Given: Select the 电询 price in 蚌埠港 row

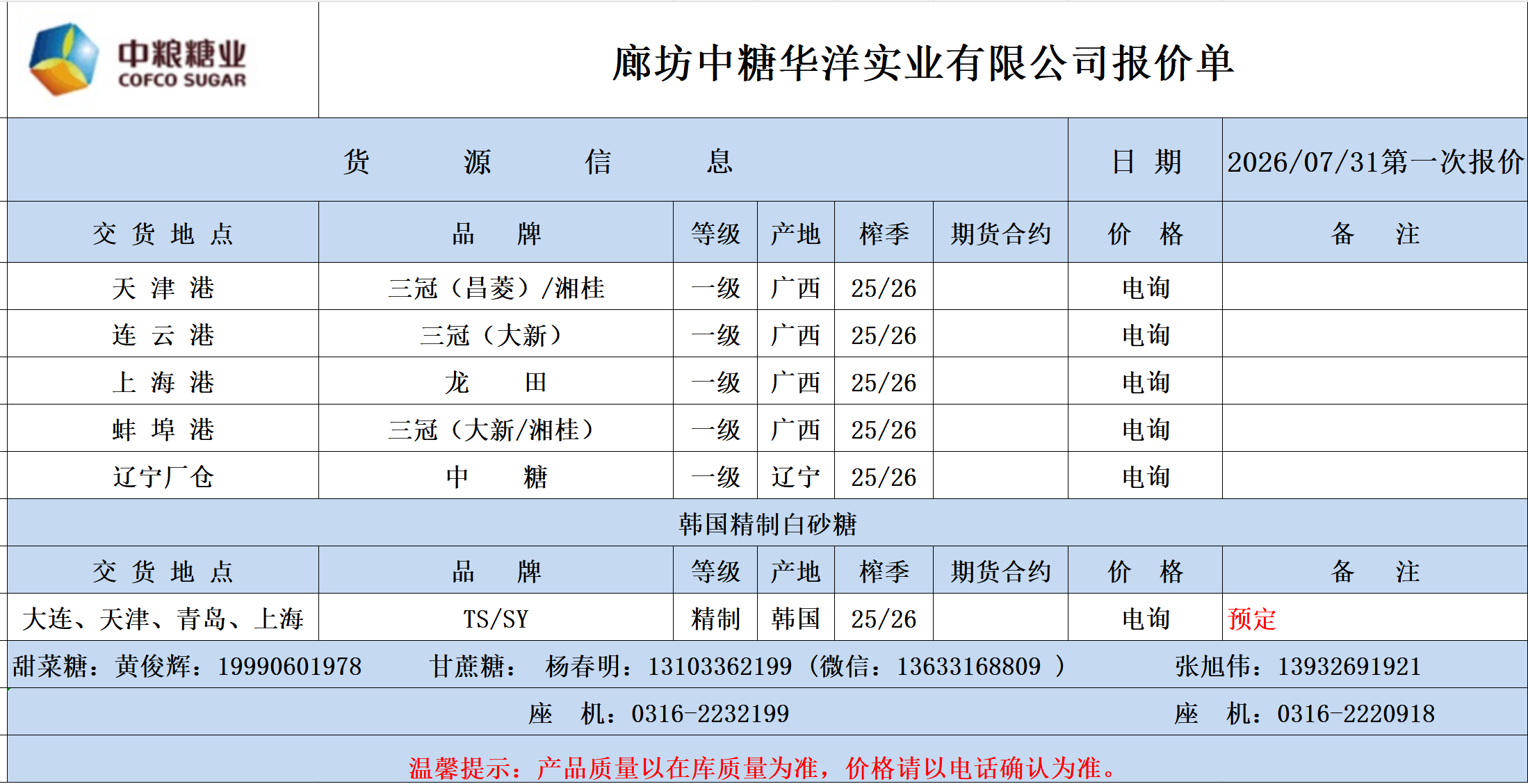Looking at the screenshot, I should point(1145,428).
